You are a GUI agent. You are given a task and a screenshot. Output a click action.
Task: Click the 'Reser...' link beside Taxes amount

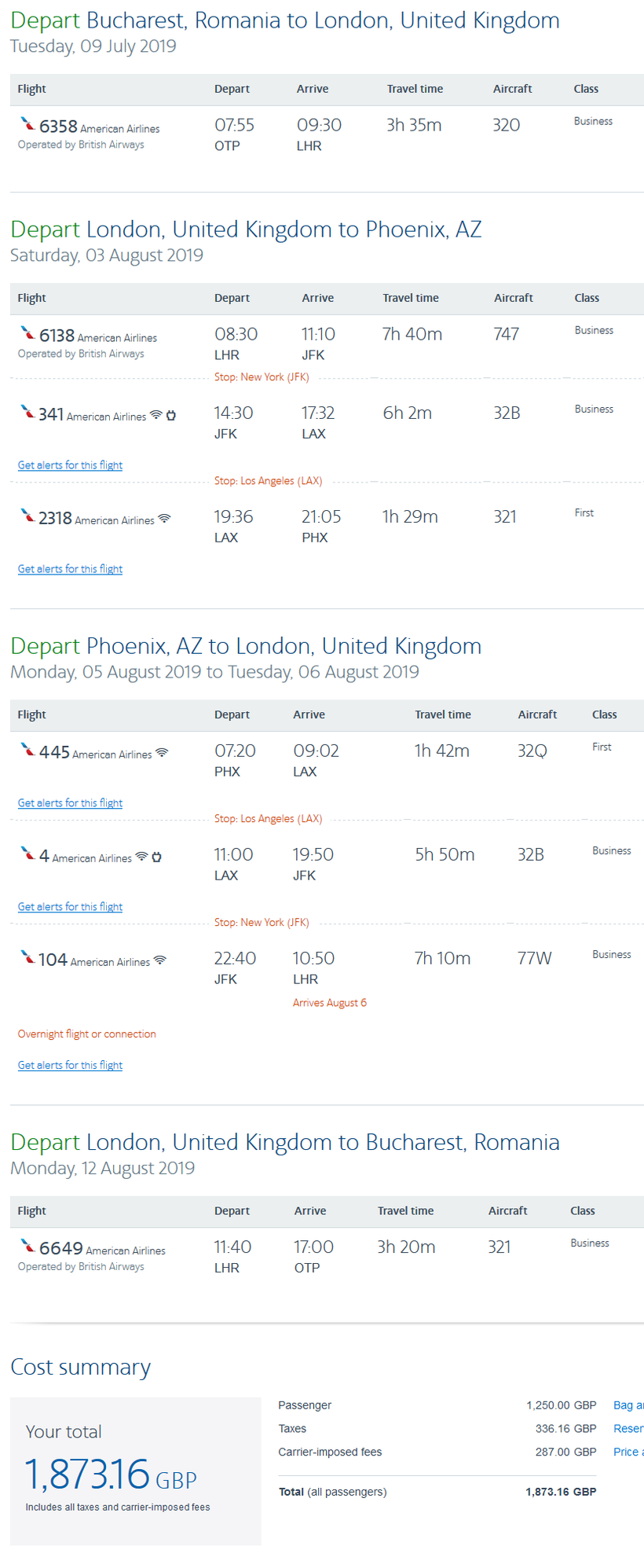tap(628, 1429)
